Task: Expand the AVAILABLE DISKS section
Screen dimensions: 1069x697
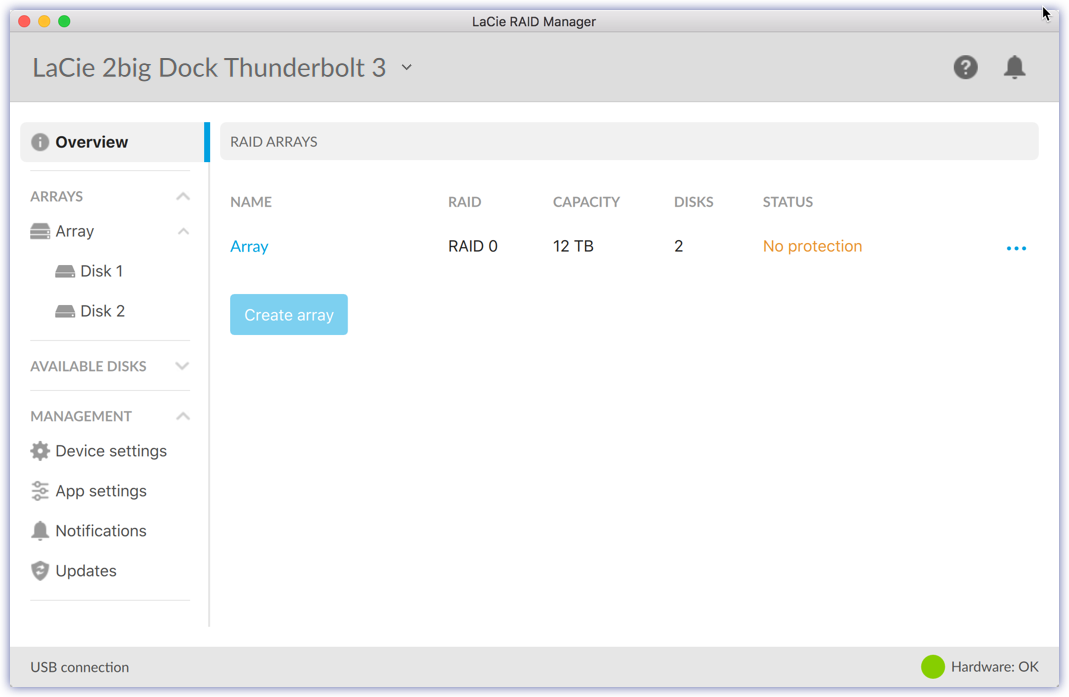Action: point(183,366)
